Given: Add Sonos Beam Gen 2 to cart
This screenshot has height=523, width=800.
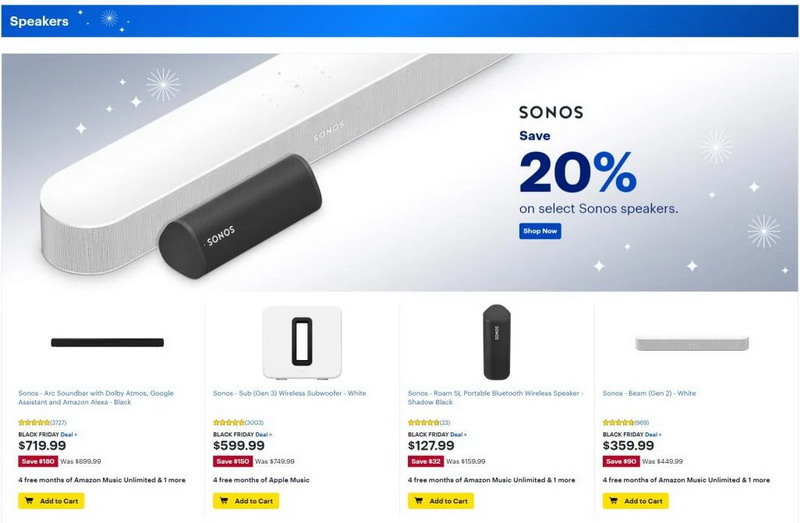Looking at the screenshot, I should pos(636,501).
